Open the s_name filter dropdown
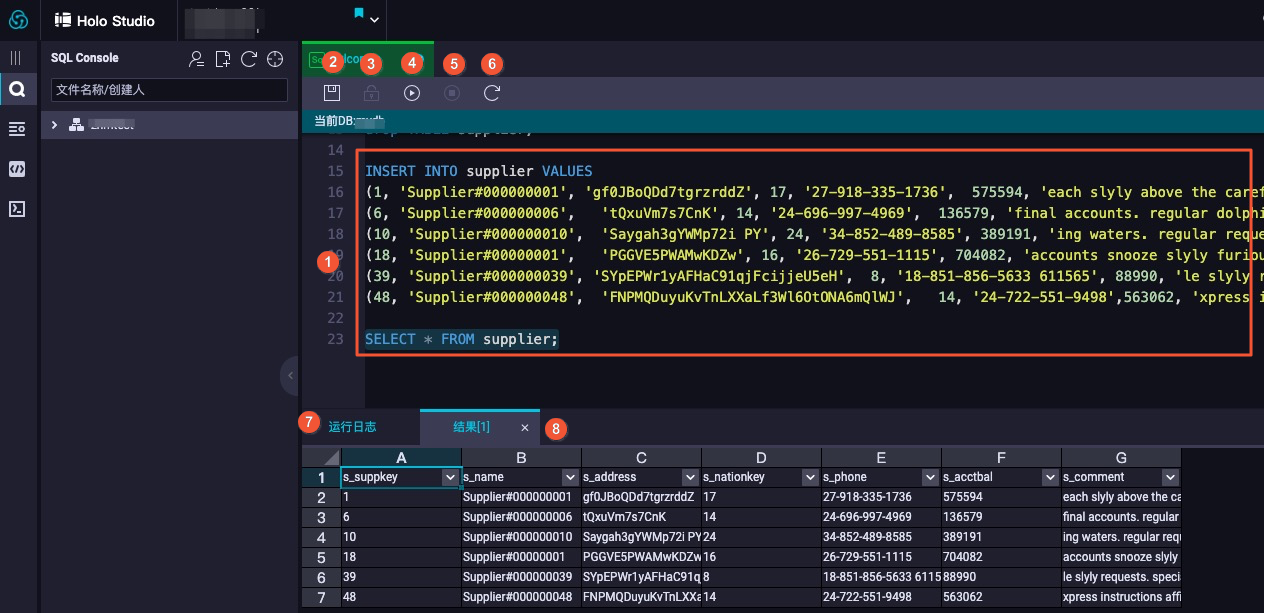The image size is (1264, 613). 570,478
